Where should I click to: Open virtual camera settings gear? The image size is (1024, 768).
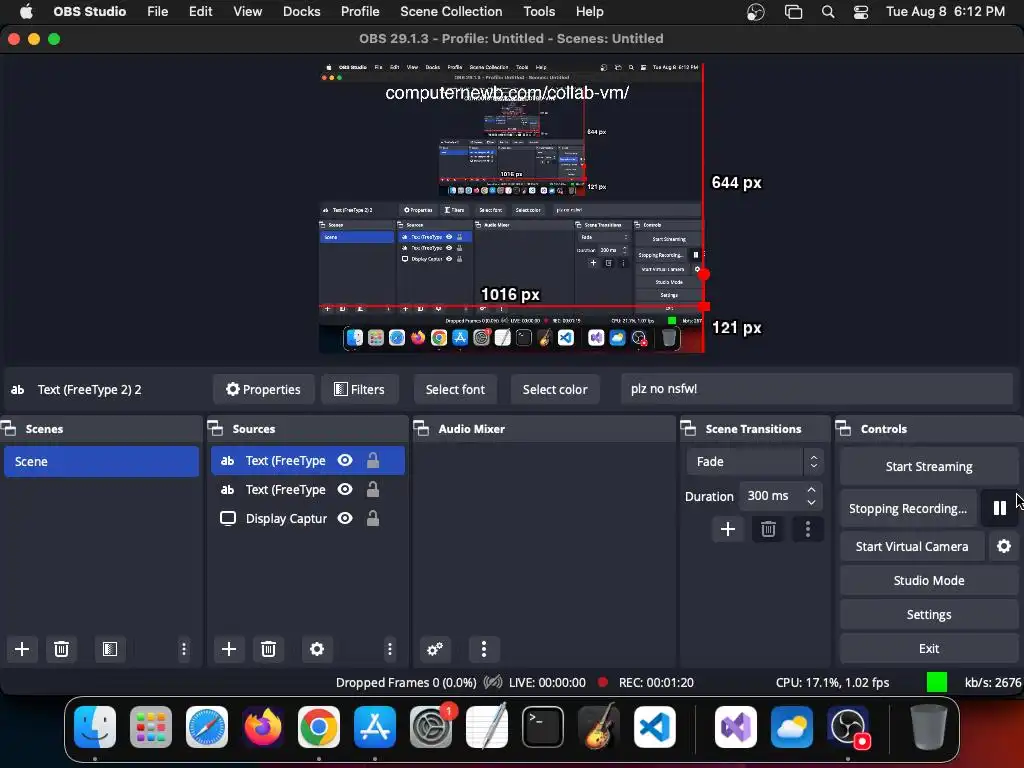tap(1004, 546)
